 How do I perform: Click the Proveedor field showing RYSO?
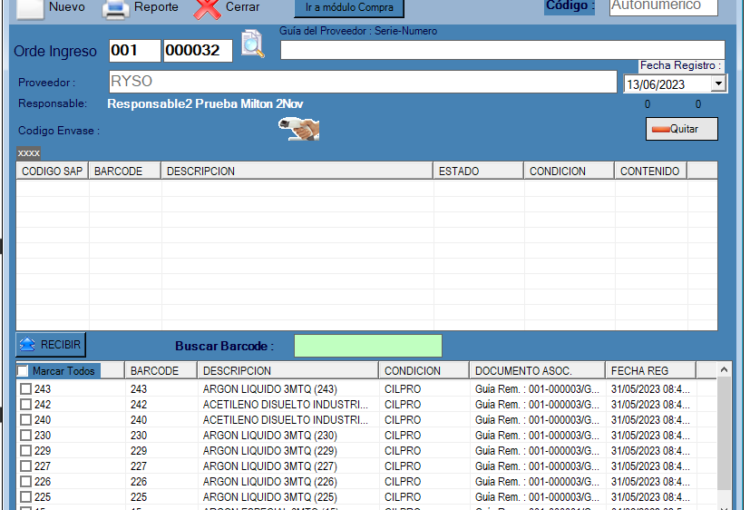362,82
